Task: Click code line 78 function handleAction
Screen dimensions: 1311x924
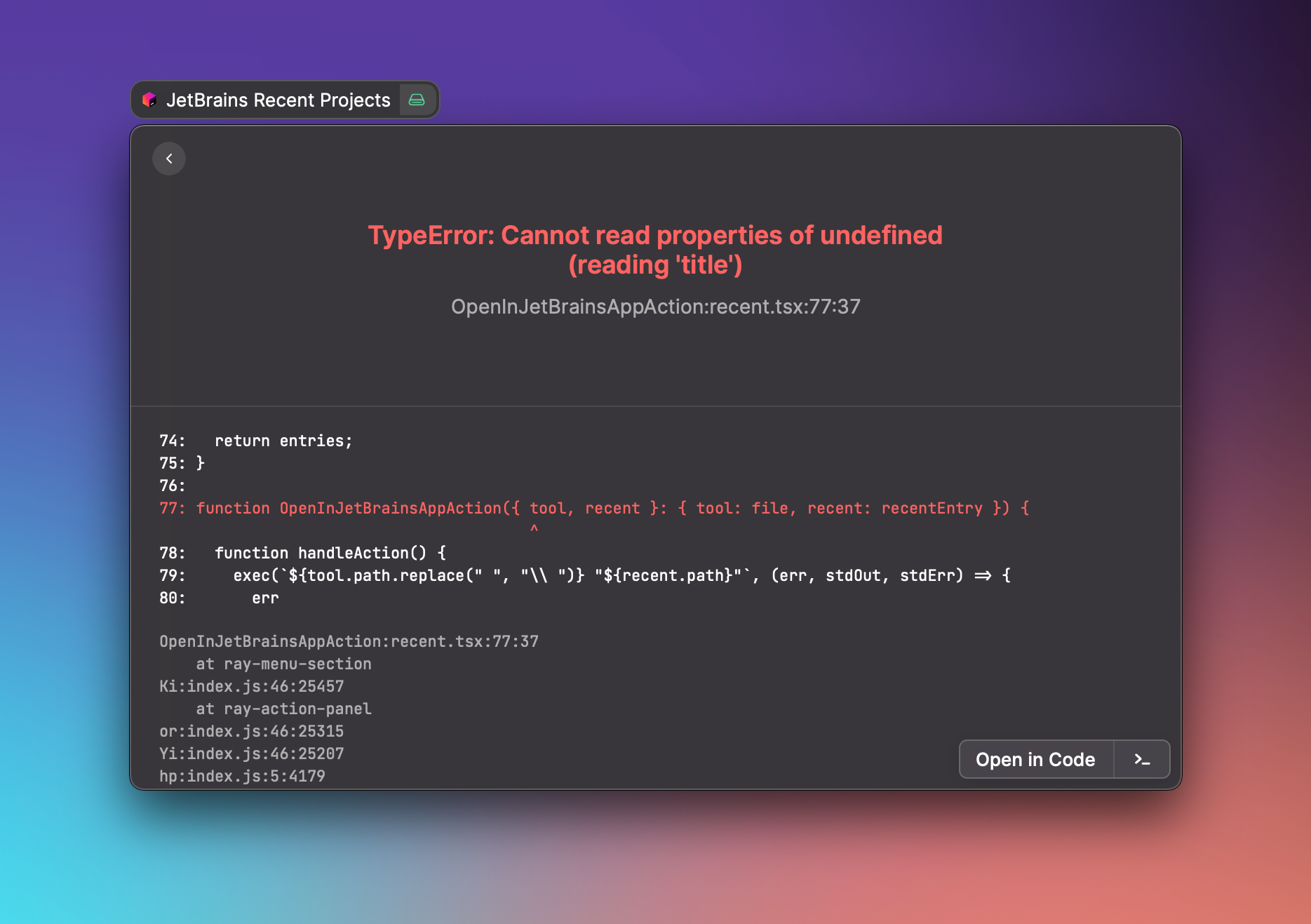Action: 302,553
